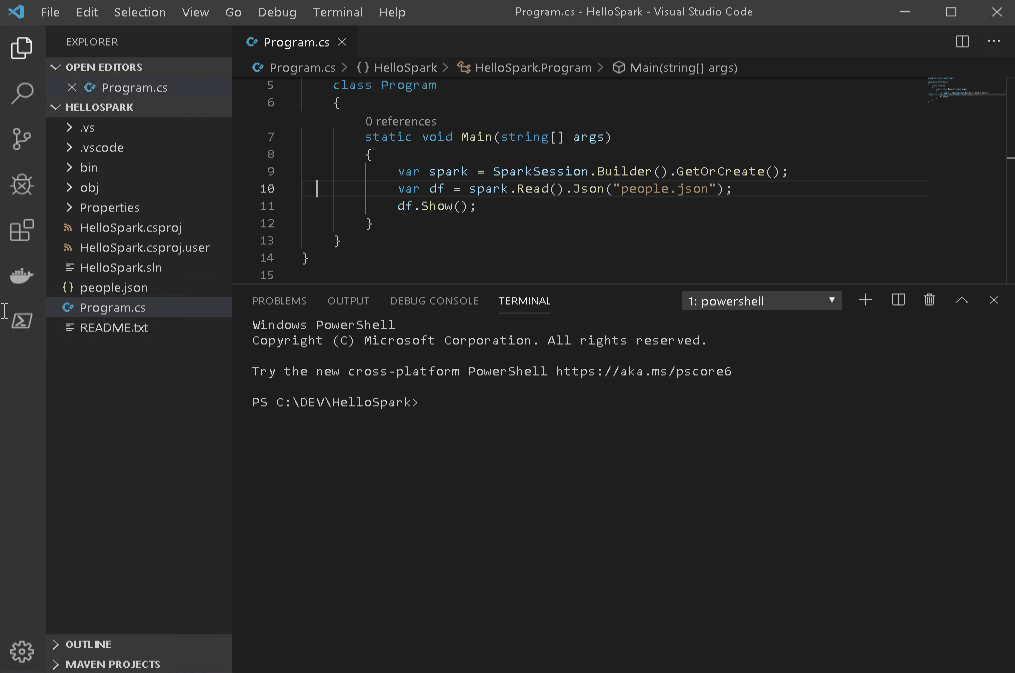Click the PowerShell prompt line in terminal
Screen dimensions: 1015x673
coord(335,403)
